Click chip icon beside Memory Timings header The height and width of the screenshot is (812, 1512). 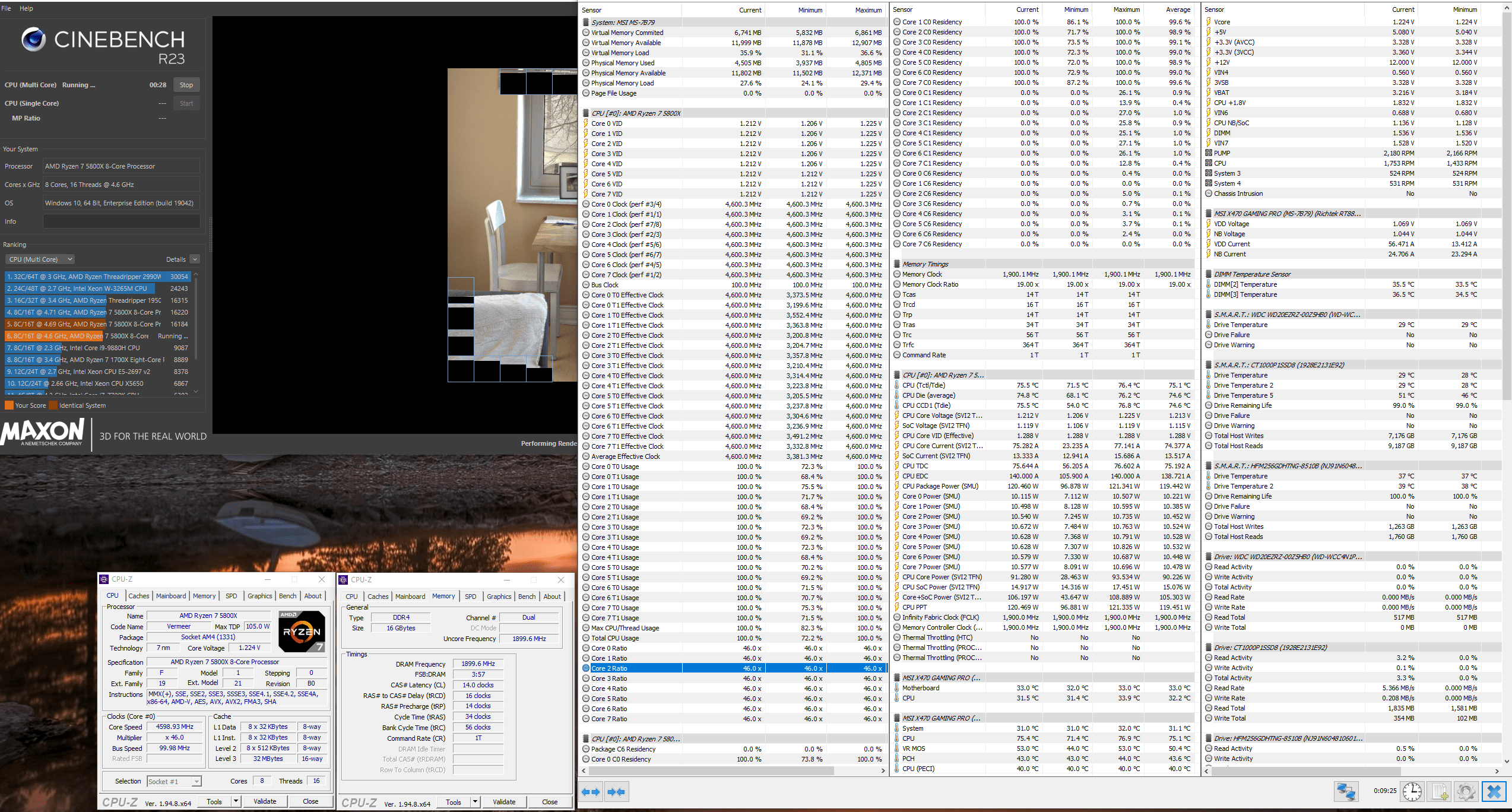(x=897, y=264)
